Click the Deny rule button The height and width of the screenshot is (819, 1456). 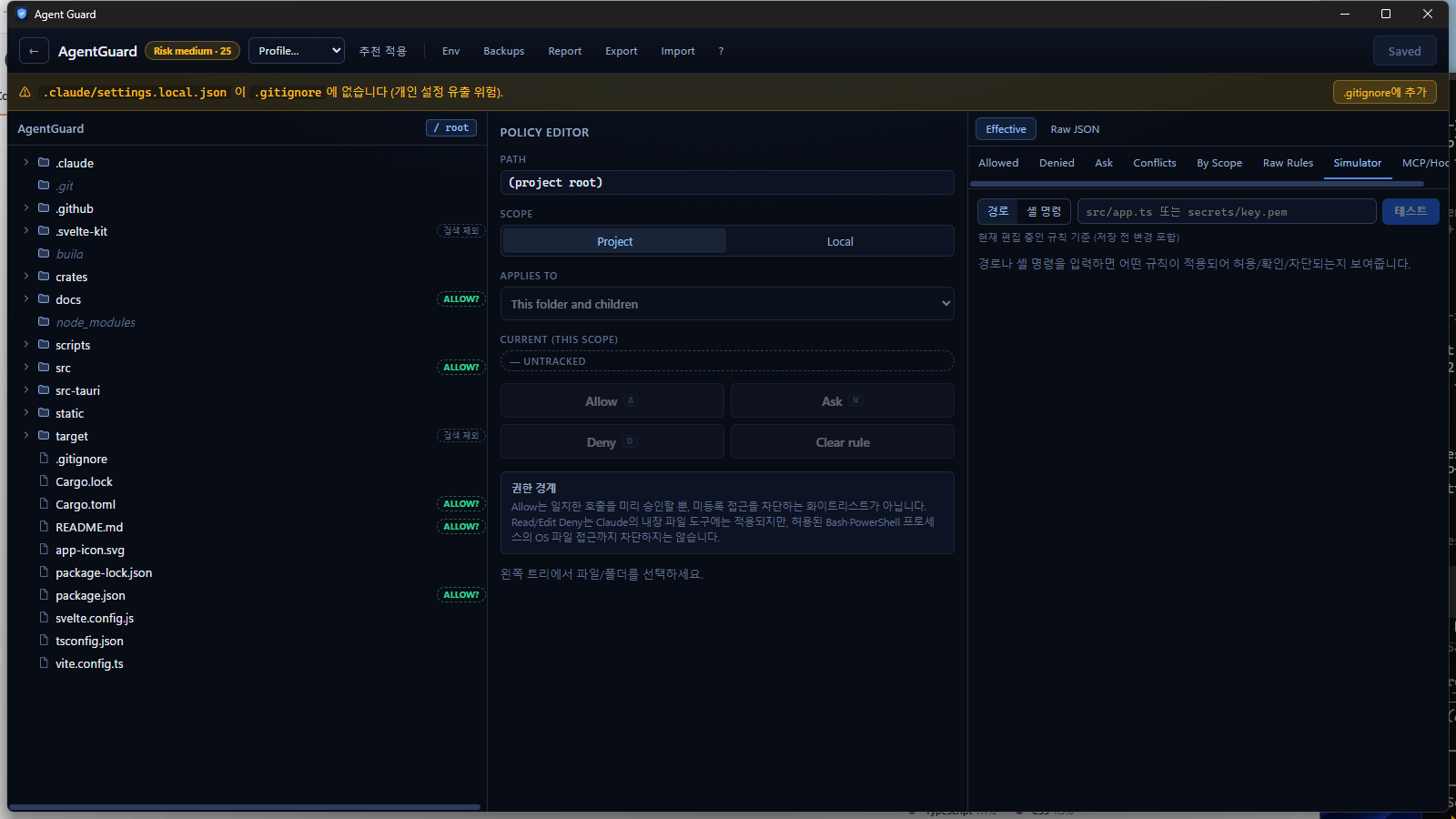pos(612,442)
